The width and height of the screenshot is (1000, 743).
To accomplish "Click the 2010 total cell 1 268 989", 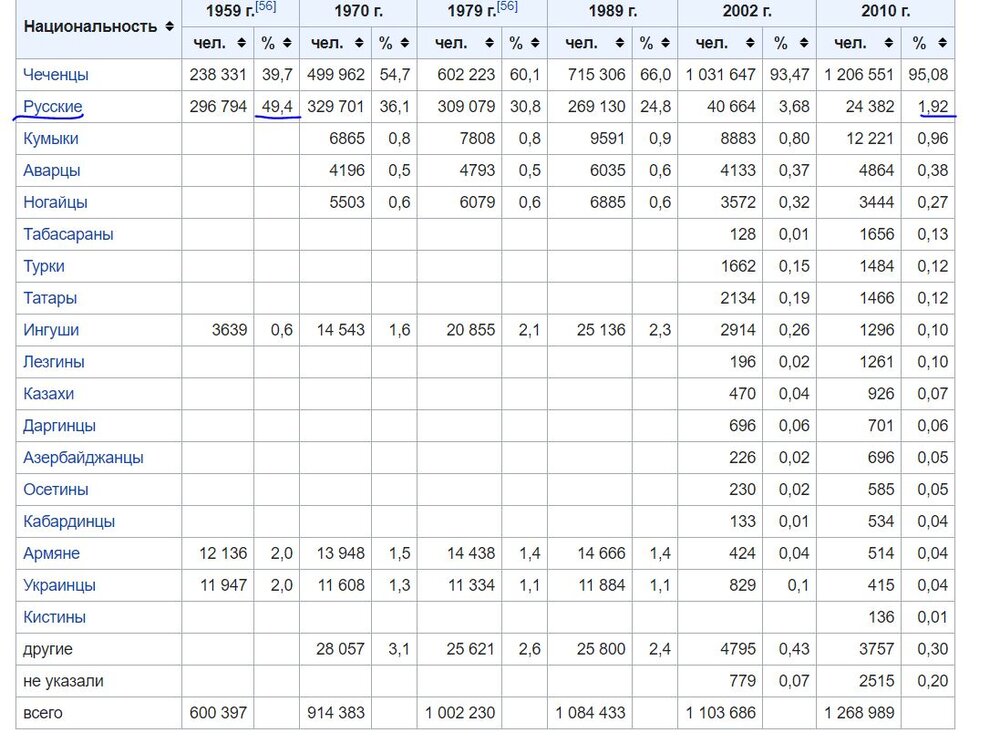I will coord(859,713).
